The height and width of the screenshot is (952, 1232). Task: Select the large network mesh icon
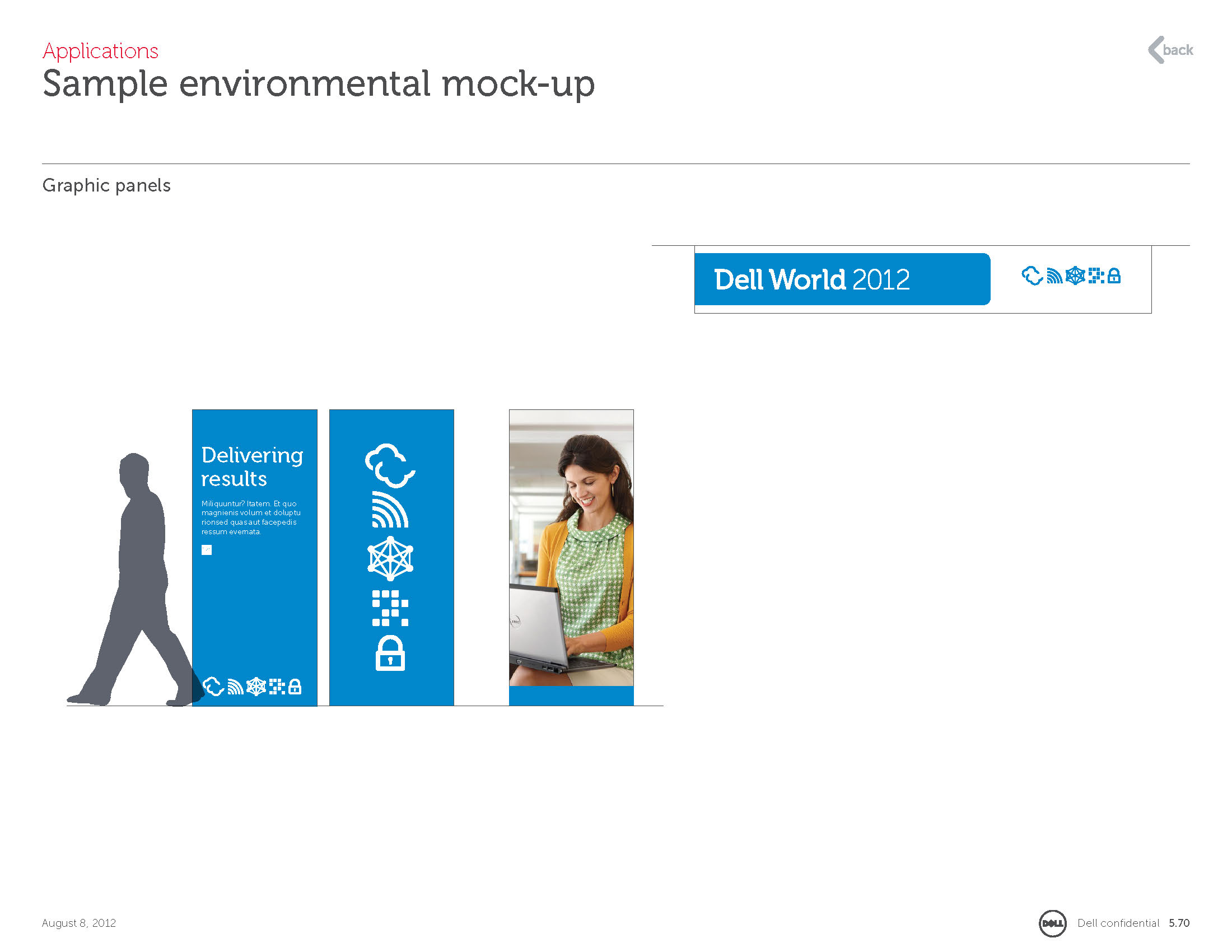[x=390, y=558]
